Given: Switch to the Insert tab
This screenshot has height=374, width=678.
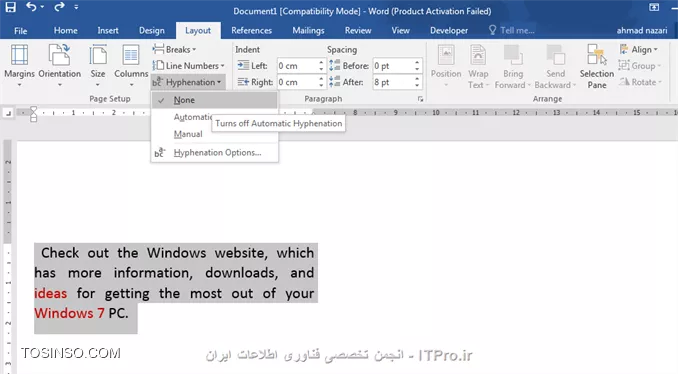Looking at the screenshot, I should 108,31.
